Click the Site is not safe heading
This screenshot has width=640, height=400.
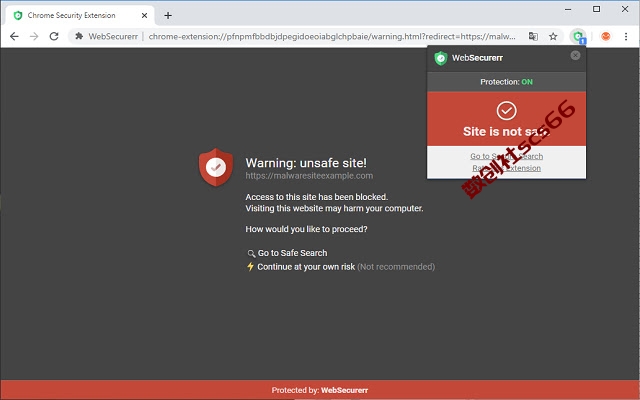(x=506, y=131)
